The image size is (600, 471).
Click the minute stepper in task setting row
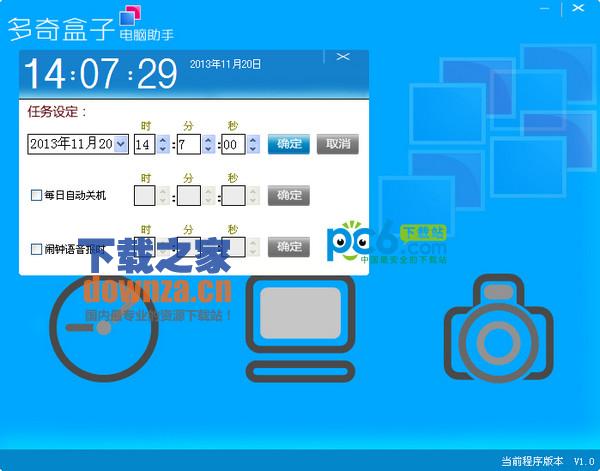coord(209,144)
